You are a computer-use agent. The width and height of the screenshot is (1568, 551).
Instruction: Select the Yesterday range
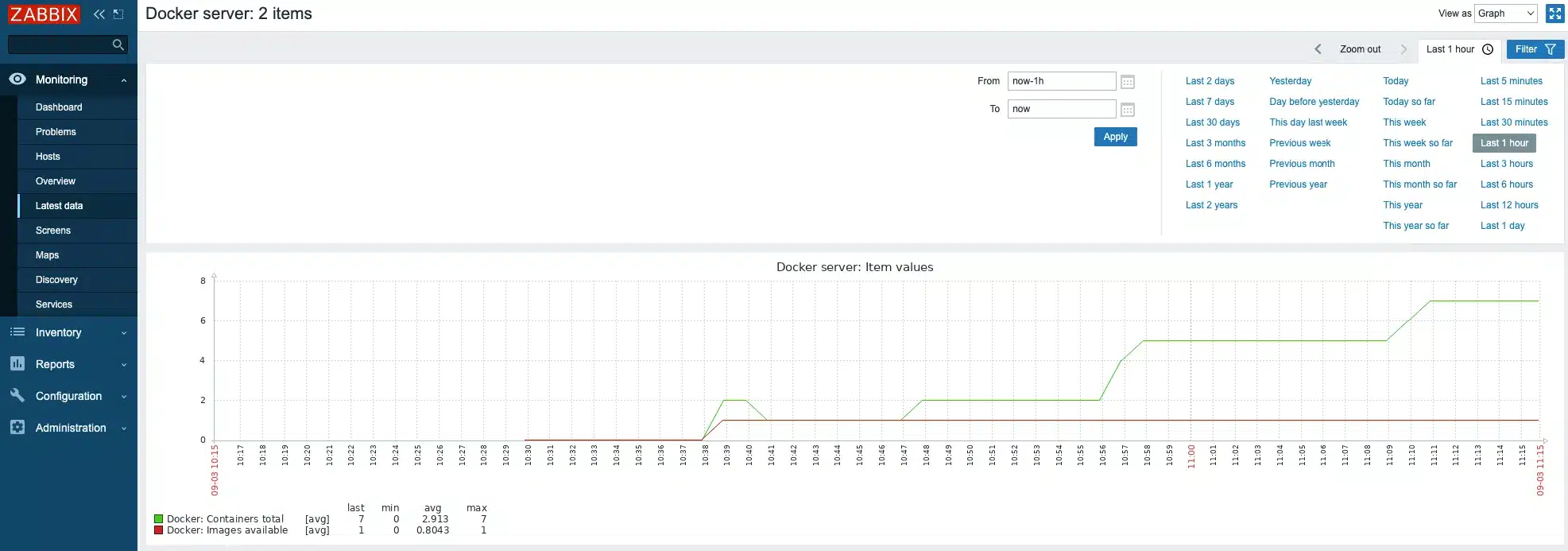(x=1291, y=81)
